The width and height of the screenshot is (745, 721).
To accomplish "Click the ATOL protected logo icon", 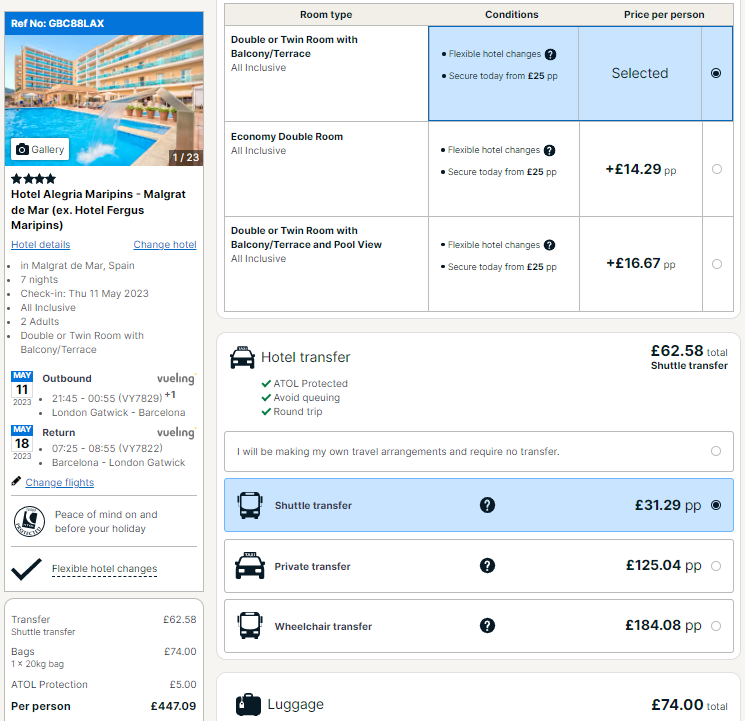I will coord(29,521).
